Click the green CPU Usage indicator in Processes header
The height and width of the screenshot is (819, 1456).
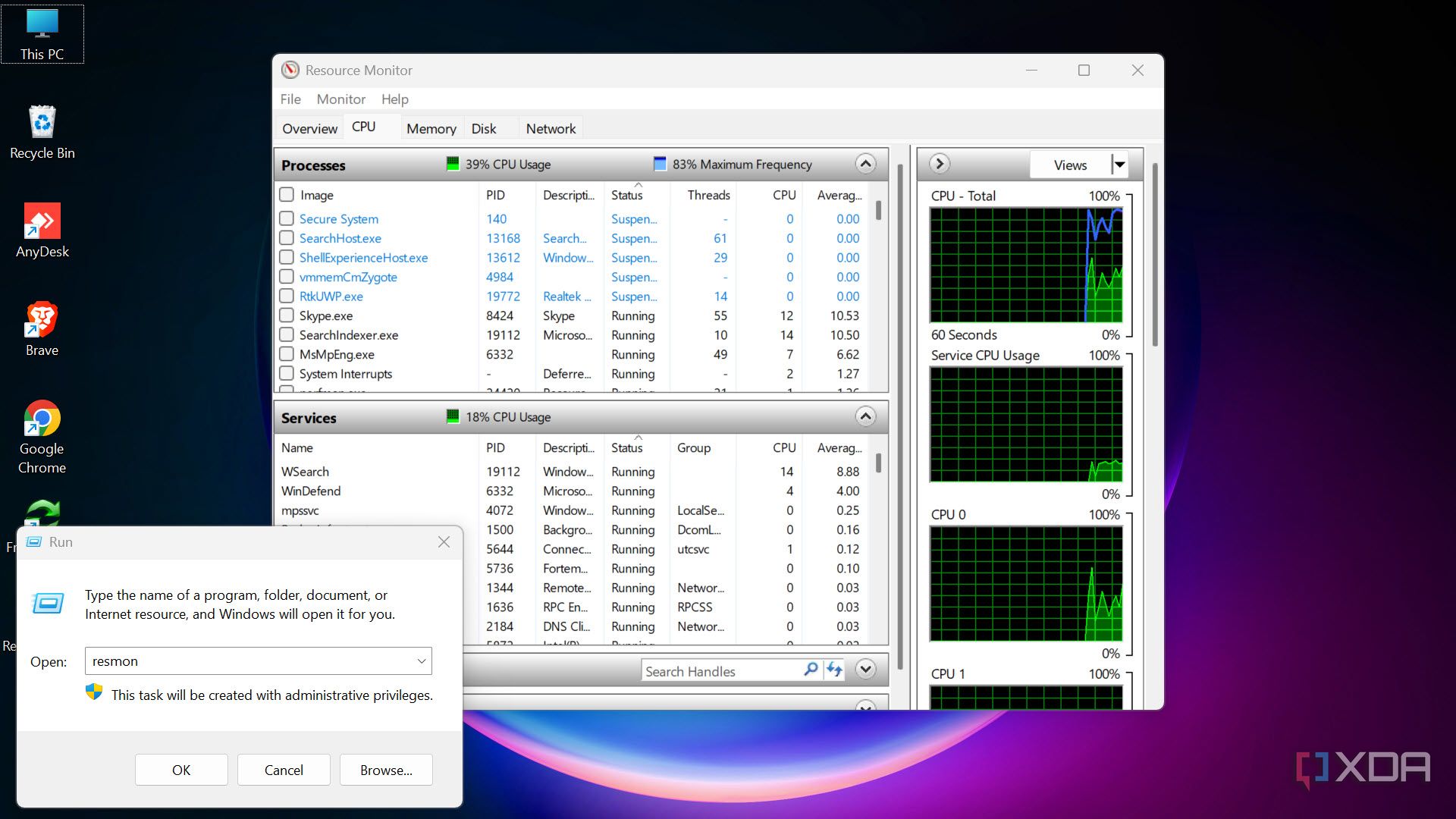[x=453, y=164]
